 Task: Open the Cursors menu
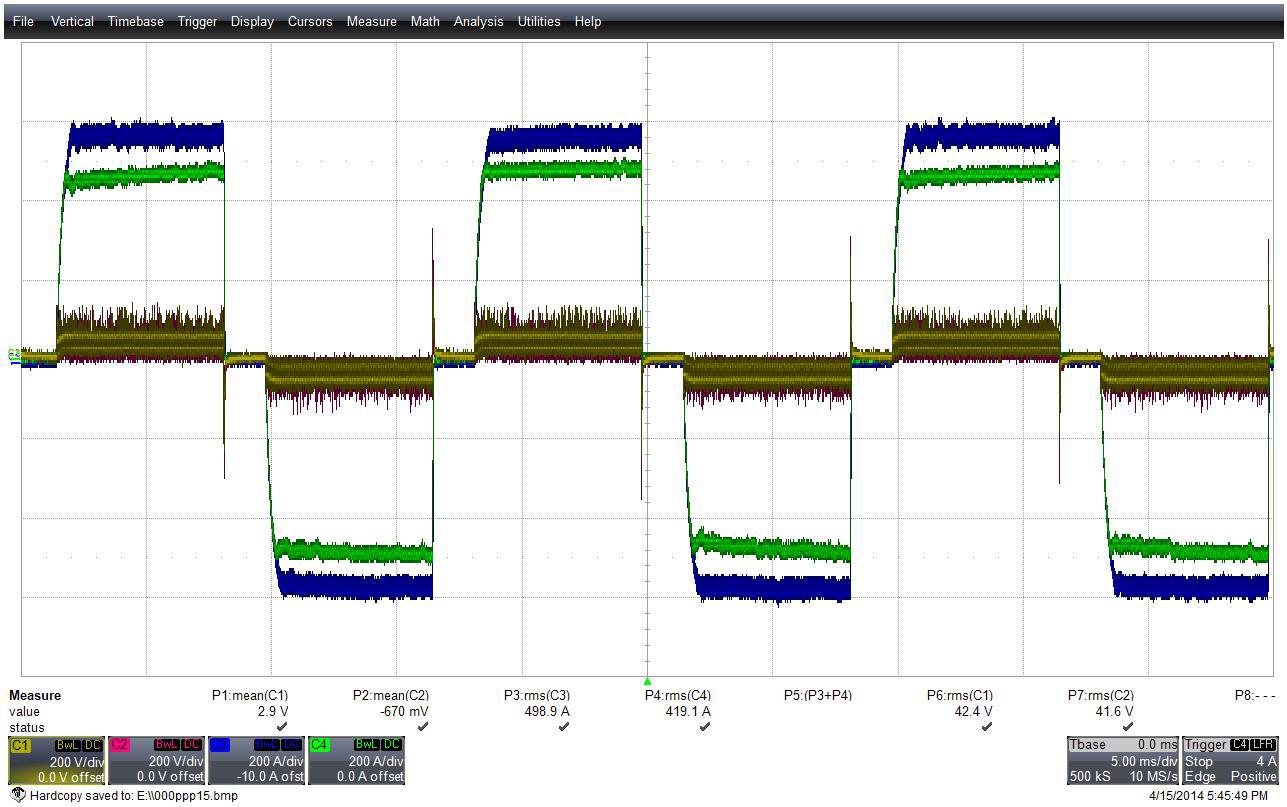(x=310, y=21)
